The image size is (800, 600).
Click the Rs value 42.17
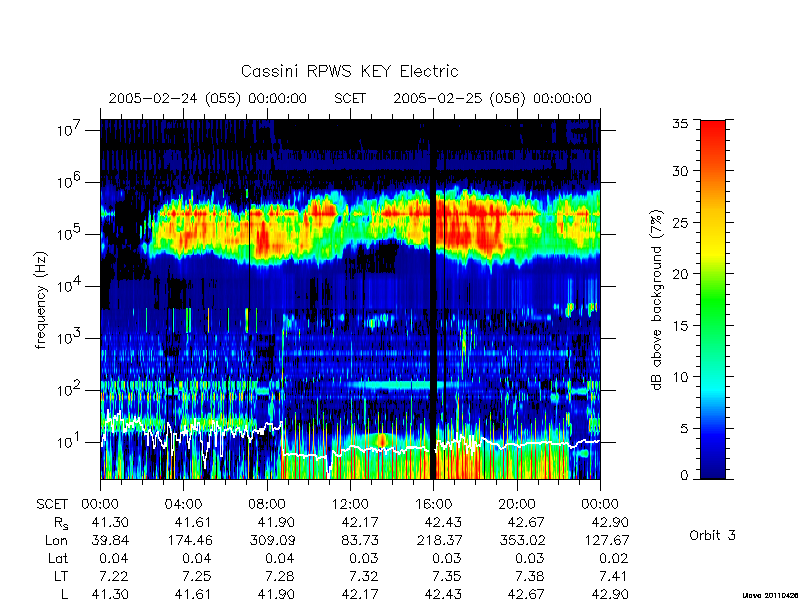pos(360,522)
